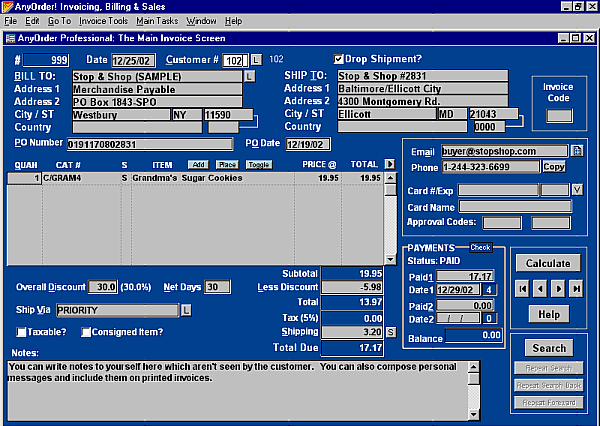Open the Invoice Tools menu
600x426 pixels.
[x=103, y=21]
